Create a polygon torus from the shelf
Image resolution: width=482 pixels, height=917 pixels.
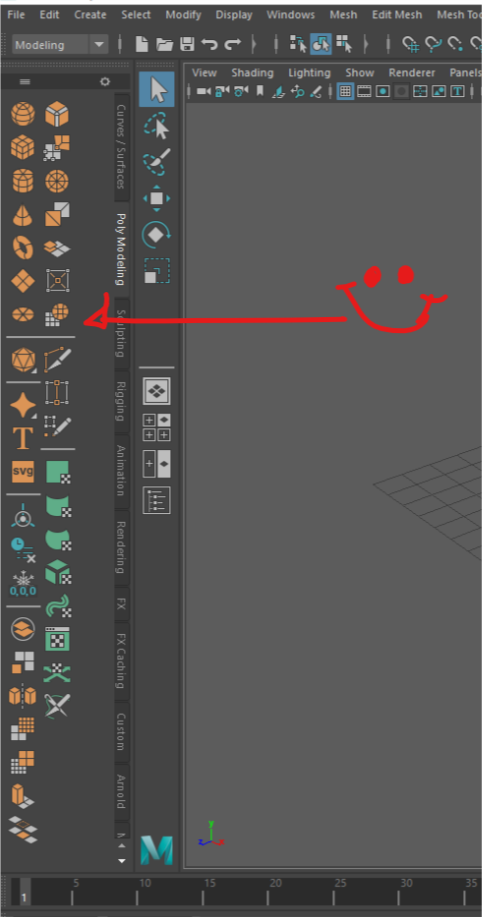tap(23, 248)
